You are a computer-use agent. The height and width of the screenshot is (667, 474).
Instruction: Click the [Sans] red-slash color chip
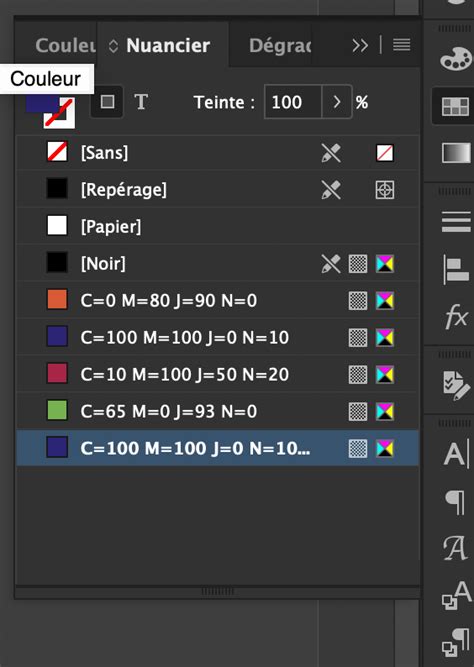[57, 152]
